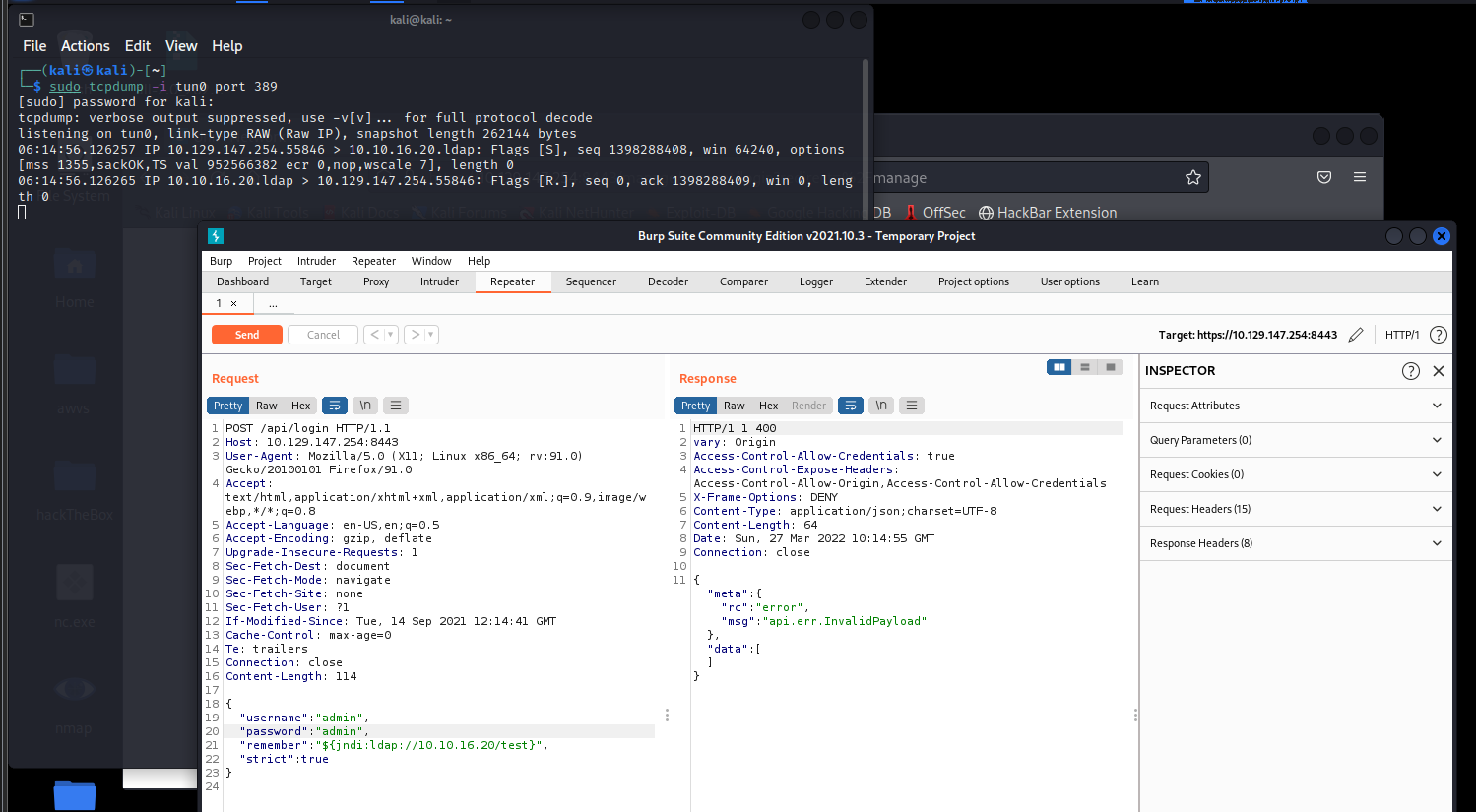
Task: Send the request in Repeater
Action: (247, 335)
